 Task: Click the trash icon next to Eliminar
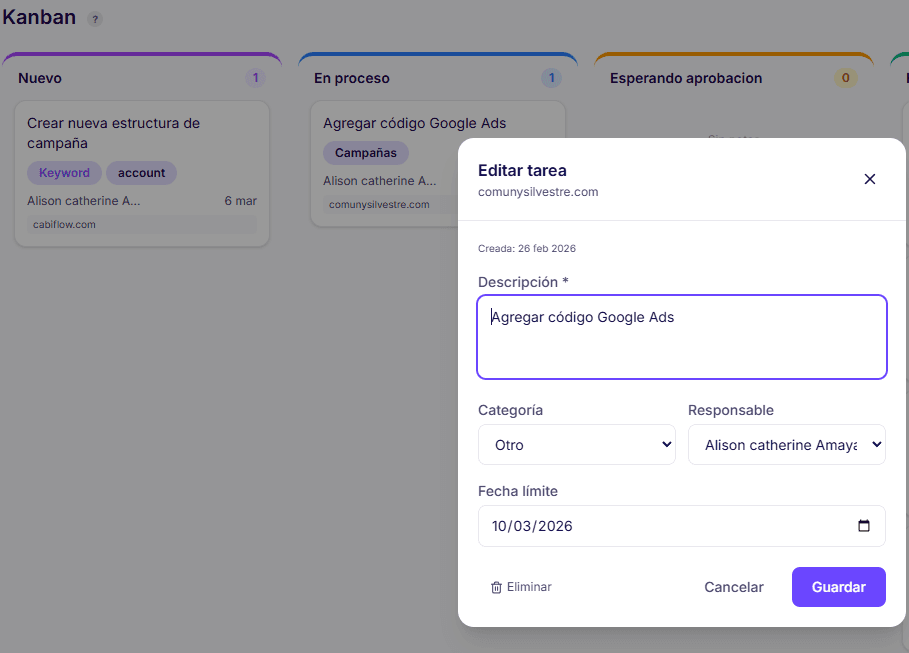click(496, 587)
